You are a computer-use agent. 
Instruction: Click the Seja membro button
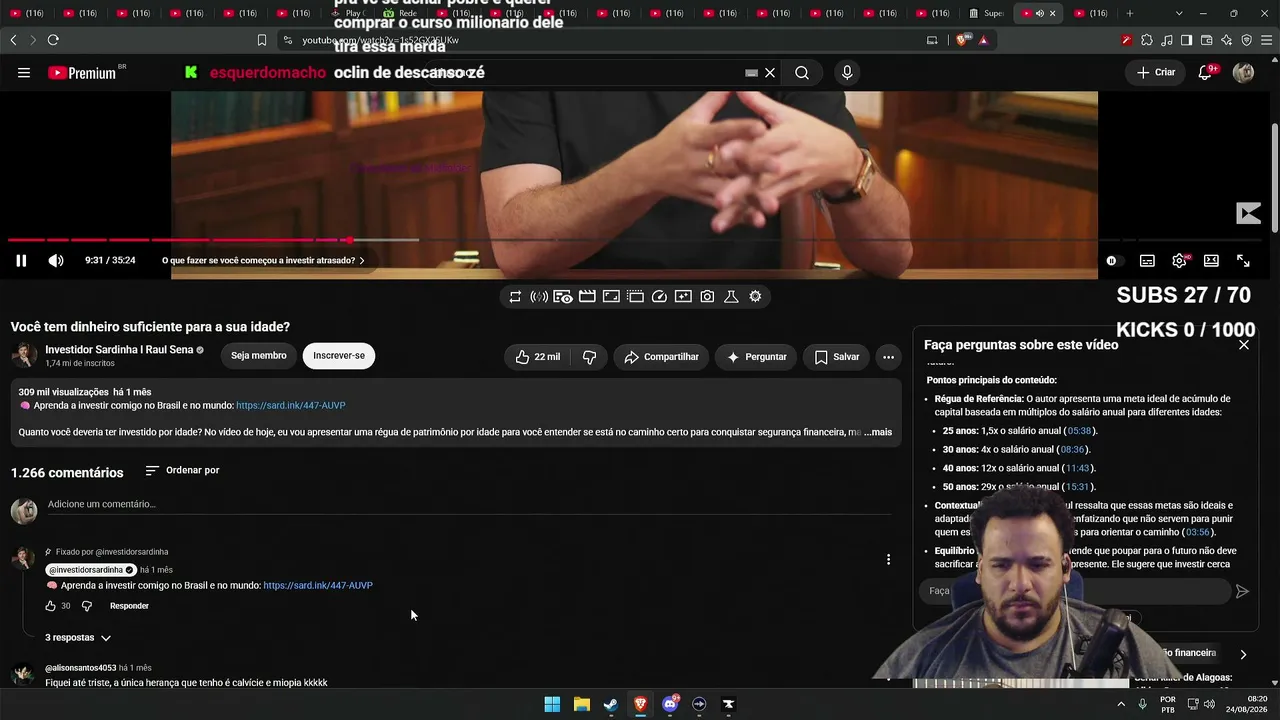(x=259, y=356)
